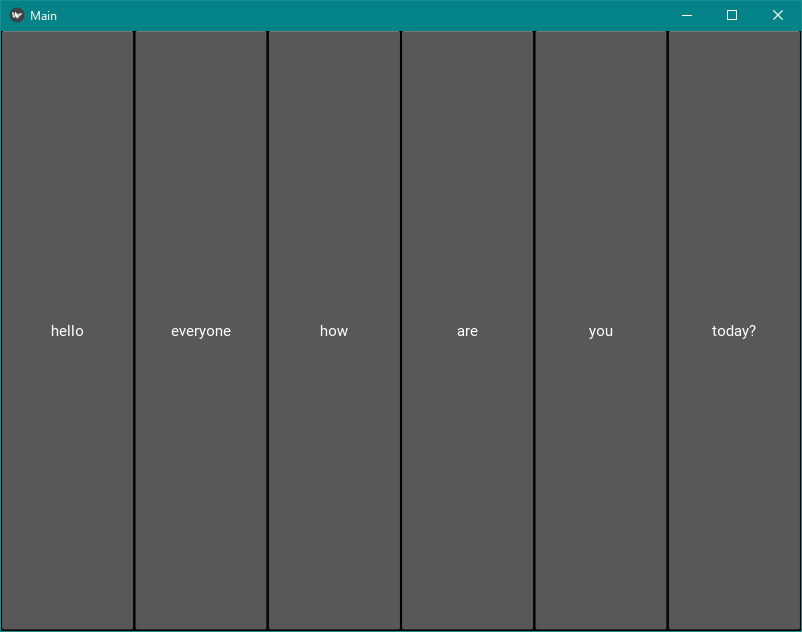Click the Kivy app icon in title bar
Viewport: 802px width, 632px height.
tap(16, 15)
